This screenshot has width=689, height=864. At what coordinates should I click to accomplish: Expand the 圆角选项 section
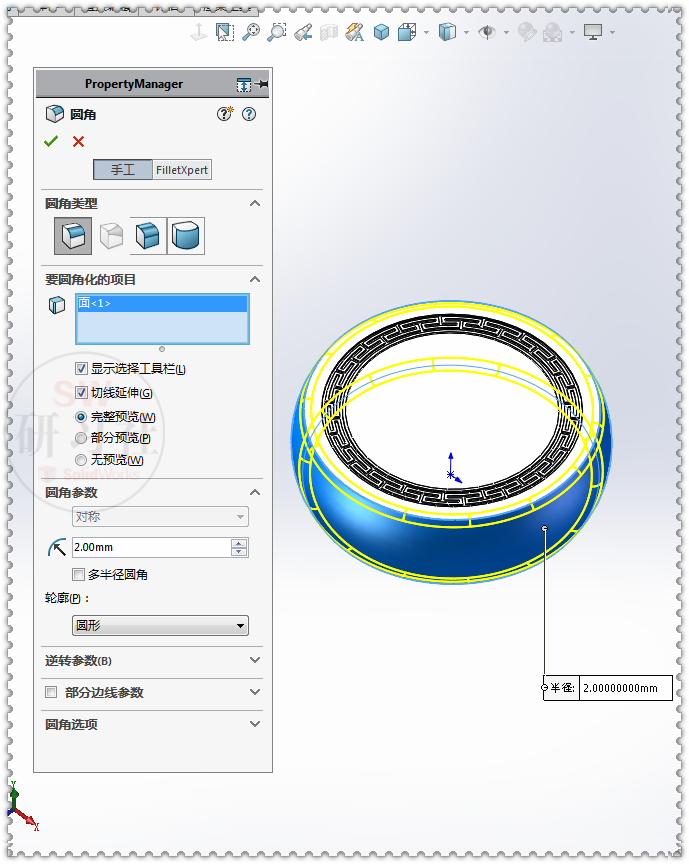(x=255, y=723)
